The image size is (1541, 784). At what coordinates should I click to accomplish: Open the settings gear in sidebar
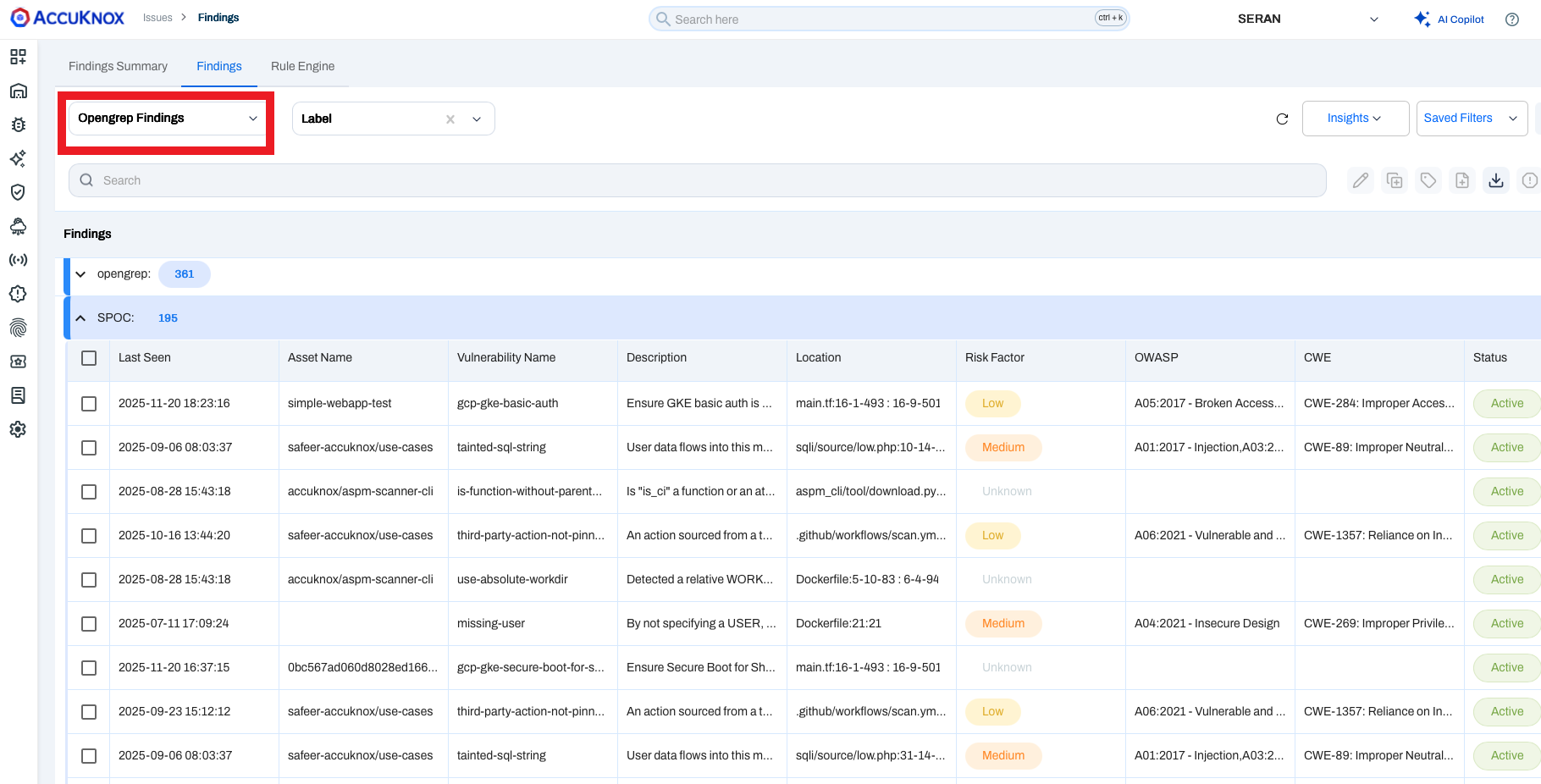(18, 429)
